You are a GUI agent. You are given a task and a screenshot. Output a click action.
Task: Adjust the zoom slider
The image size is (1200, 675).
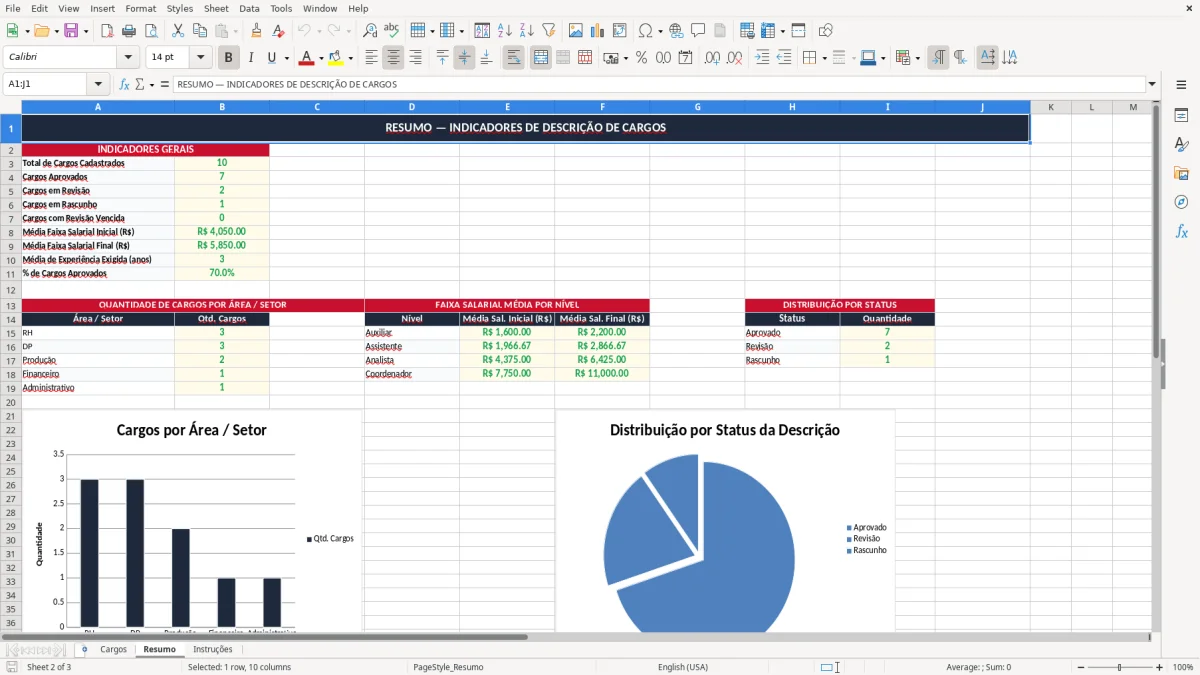point(1120,667)
